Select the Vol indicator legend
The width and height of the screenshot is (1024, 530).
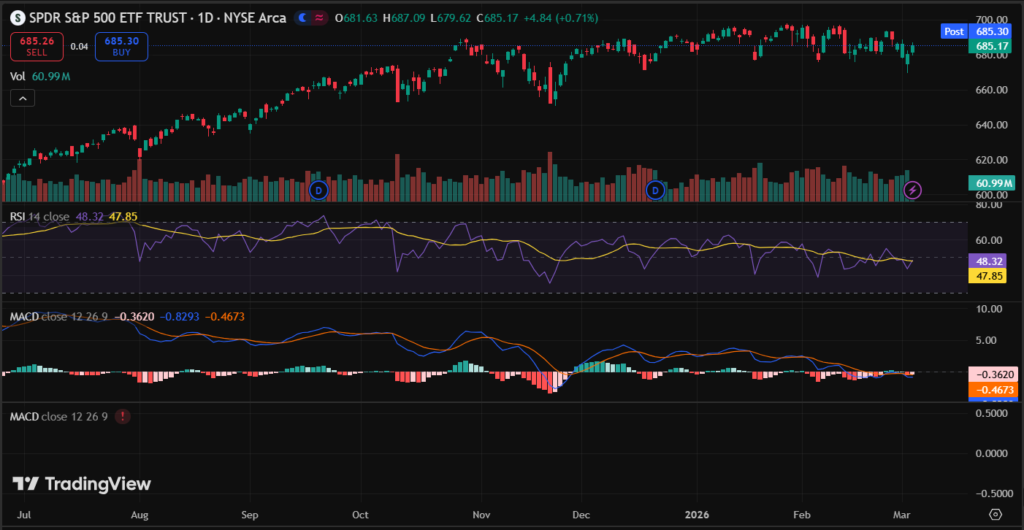pos(17,76)
